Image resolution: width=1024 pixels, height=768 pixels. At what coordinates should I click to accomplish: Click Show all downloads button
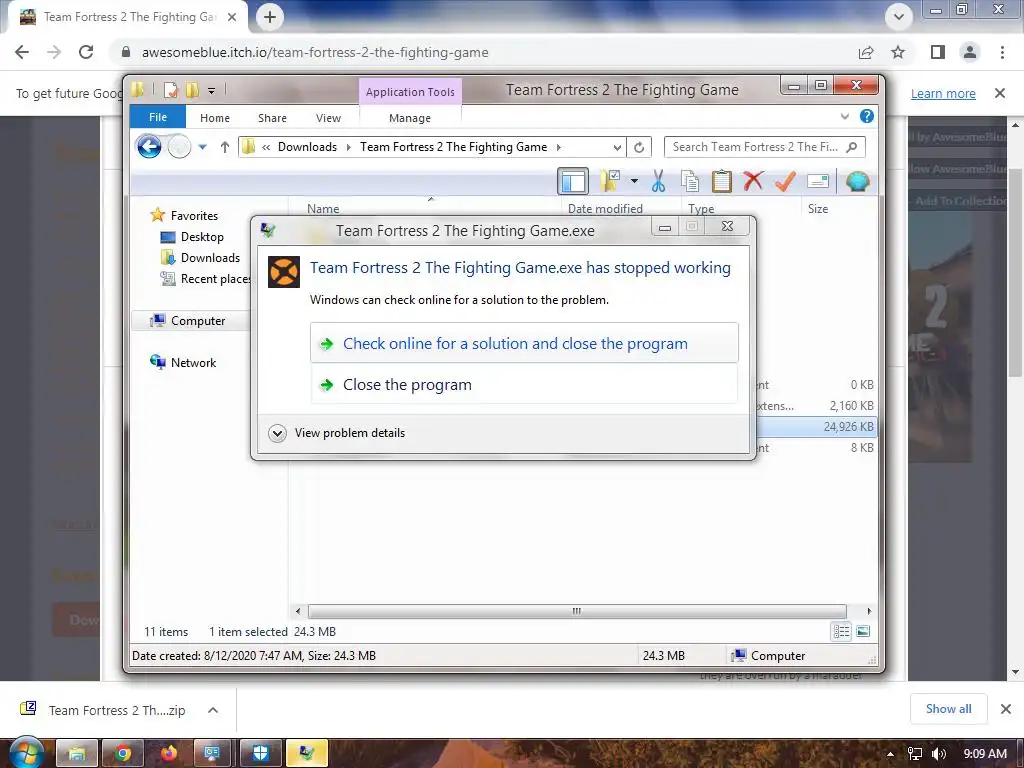point(948,709)
